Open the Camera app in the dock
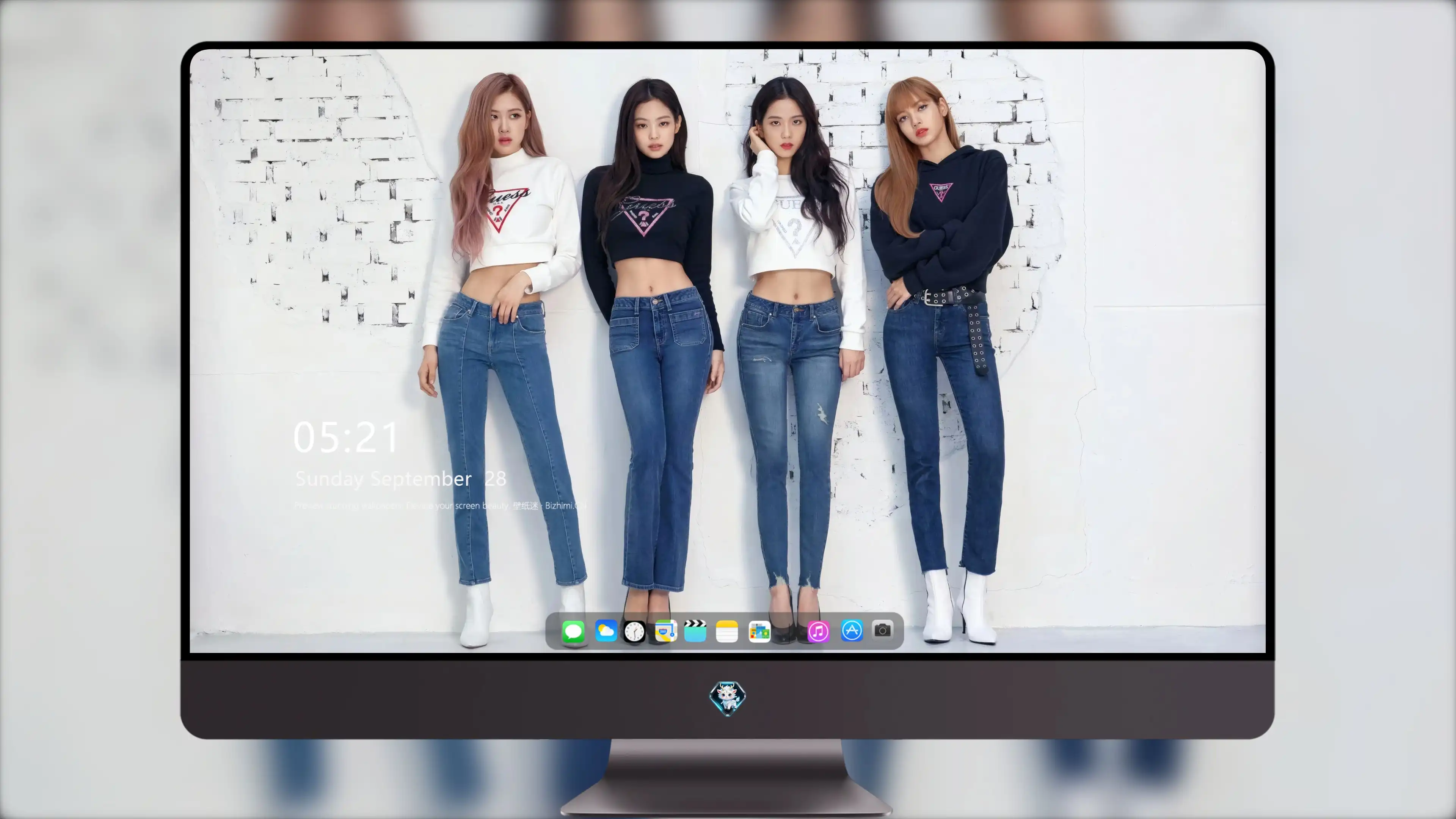 [883, 630]
